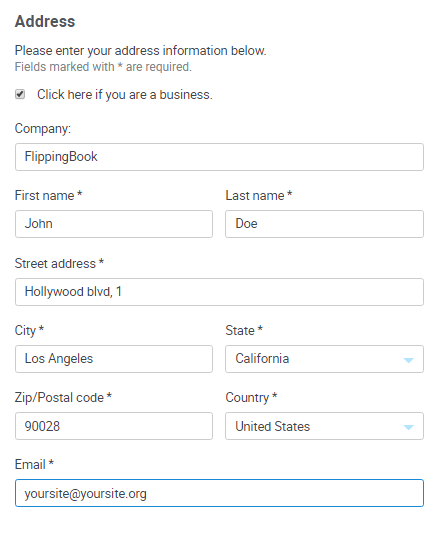Click the blue arrow in the Country dropdown
This screenshot has height=556, width=448.
point(409,427)
